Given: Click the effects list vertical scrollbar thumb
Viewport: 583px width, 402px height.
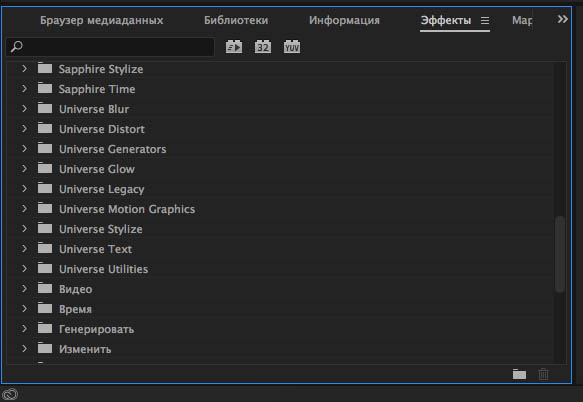Looking at the screenshot, I should pos(560,254).
